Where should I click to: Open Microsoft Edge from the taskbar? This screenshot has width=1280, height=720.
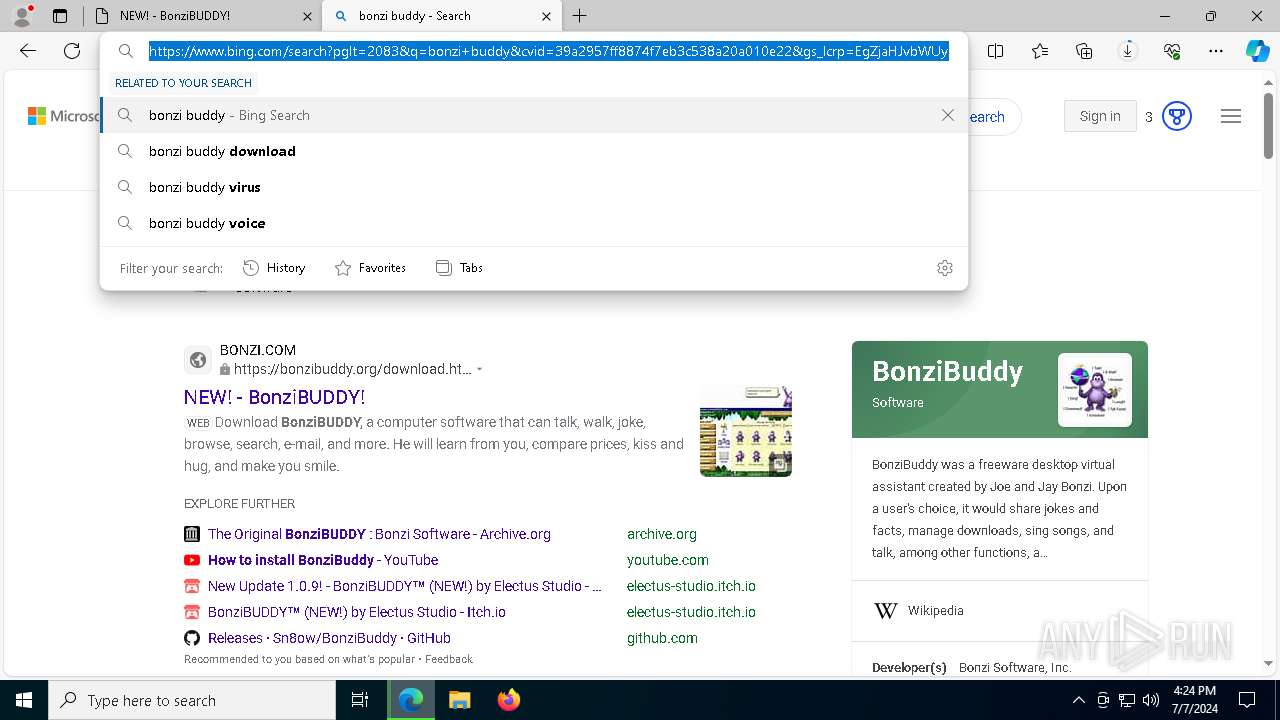pyautogui.click(x=411, y=700)
